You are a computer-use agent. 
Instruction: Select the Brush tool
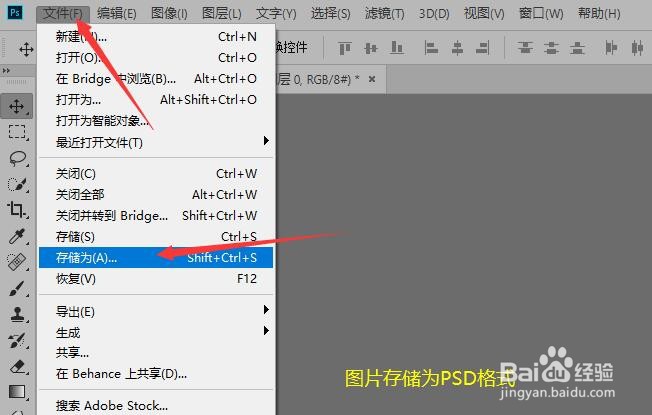coord(17,288)
